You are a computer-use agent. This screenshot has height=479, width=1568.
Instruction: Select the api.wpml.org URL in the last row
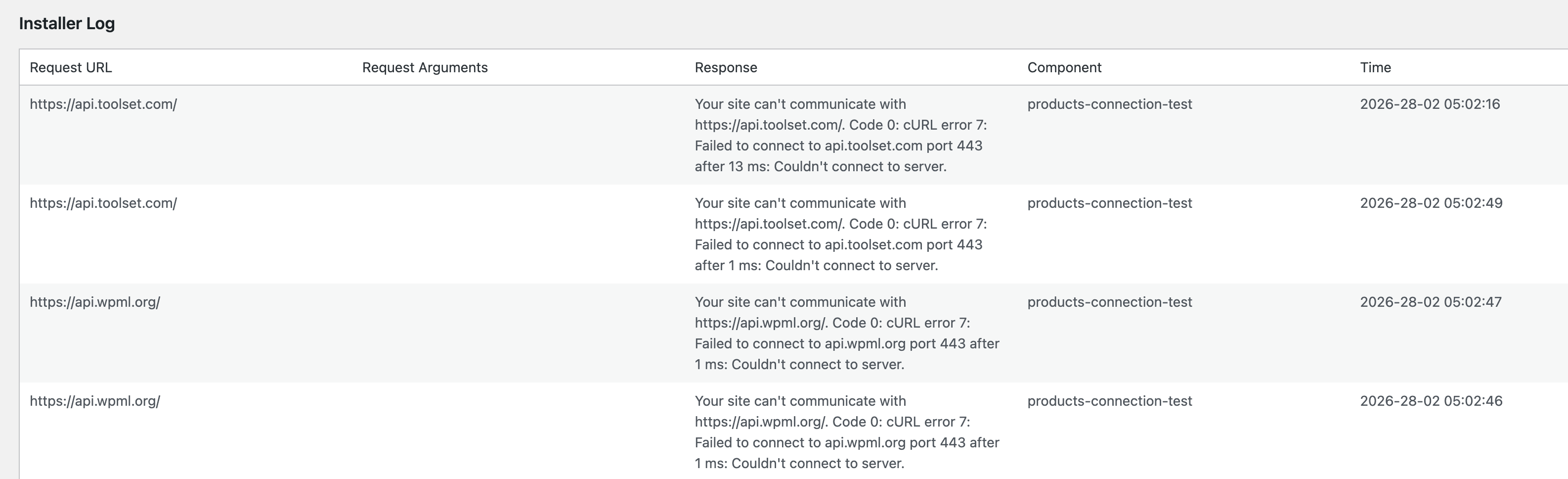95,401
